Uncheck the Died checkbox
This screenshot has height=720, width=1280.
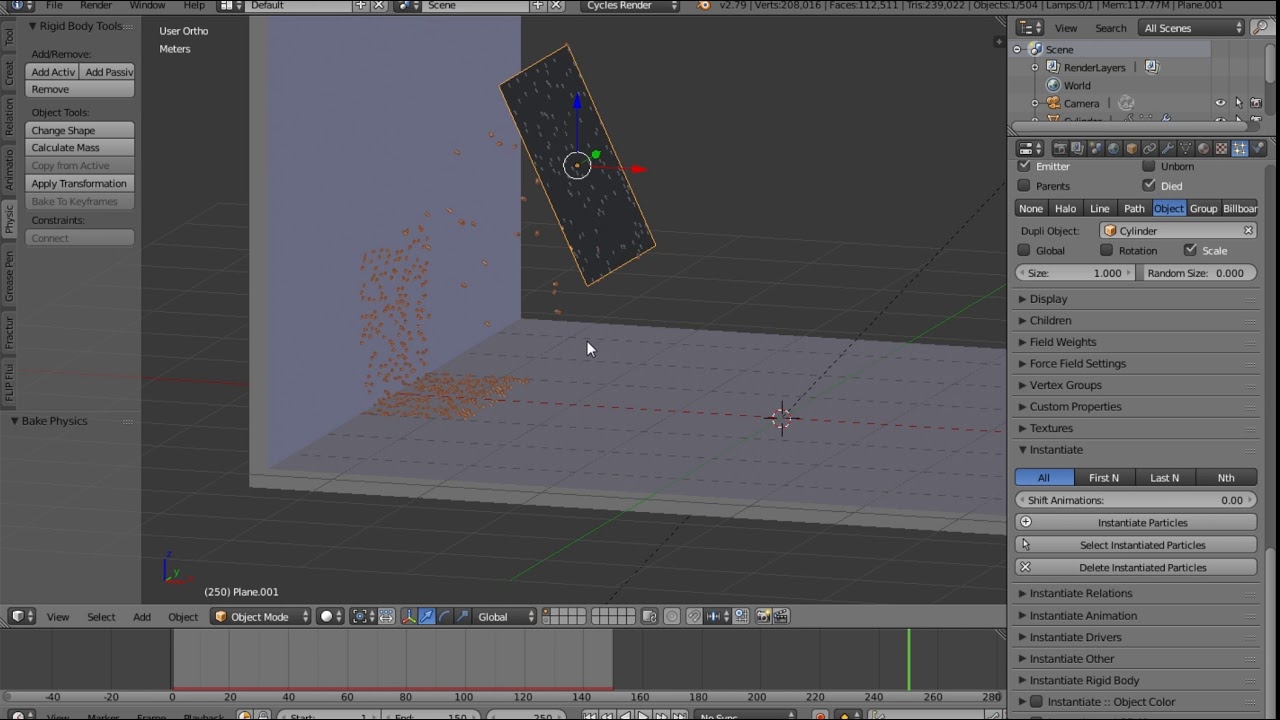pyautogui.click(x=1149, y=186)
